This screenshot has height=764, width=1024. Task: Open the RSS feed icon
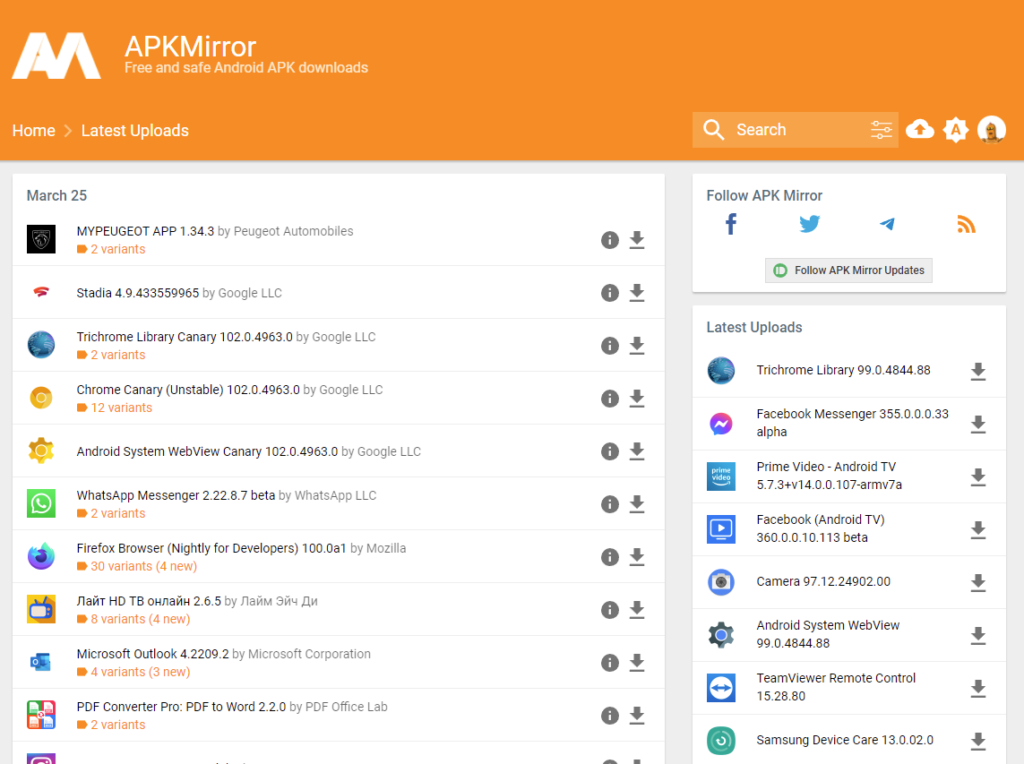pyautogui.click(x=966, y=224)
